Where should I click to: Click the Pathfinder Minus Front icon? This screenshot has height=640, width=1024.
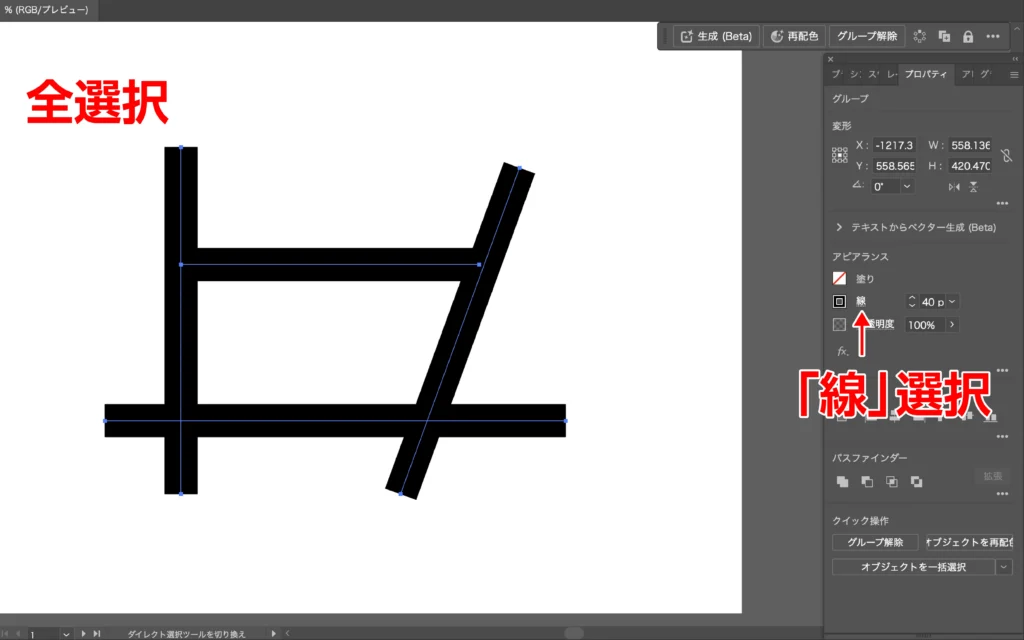[x=867, y=481]
